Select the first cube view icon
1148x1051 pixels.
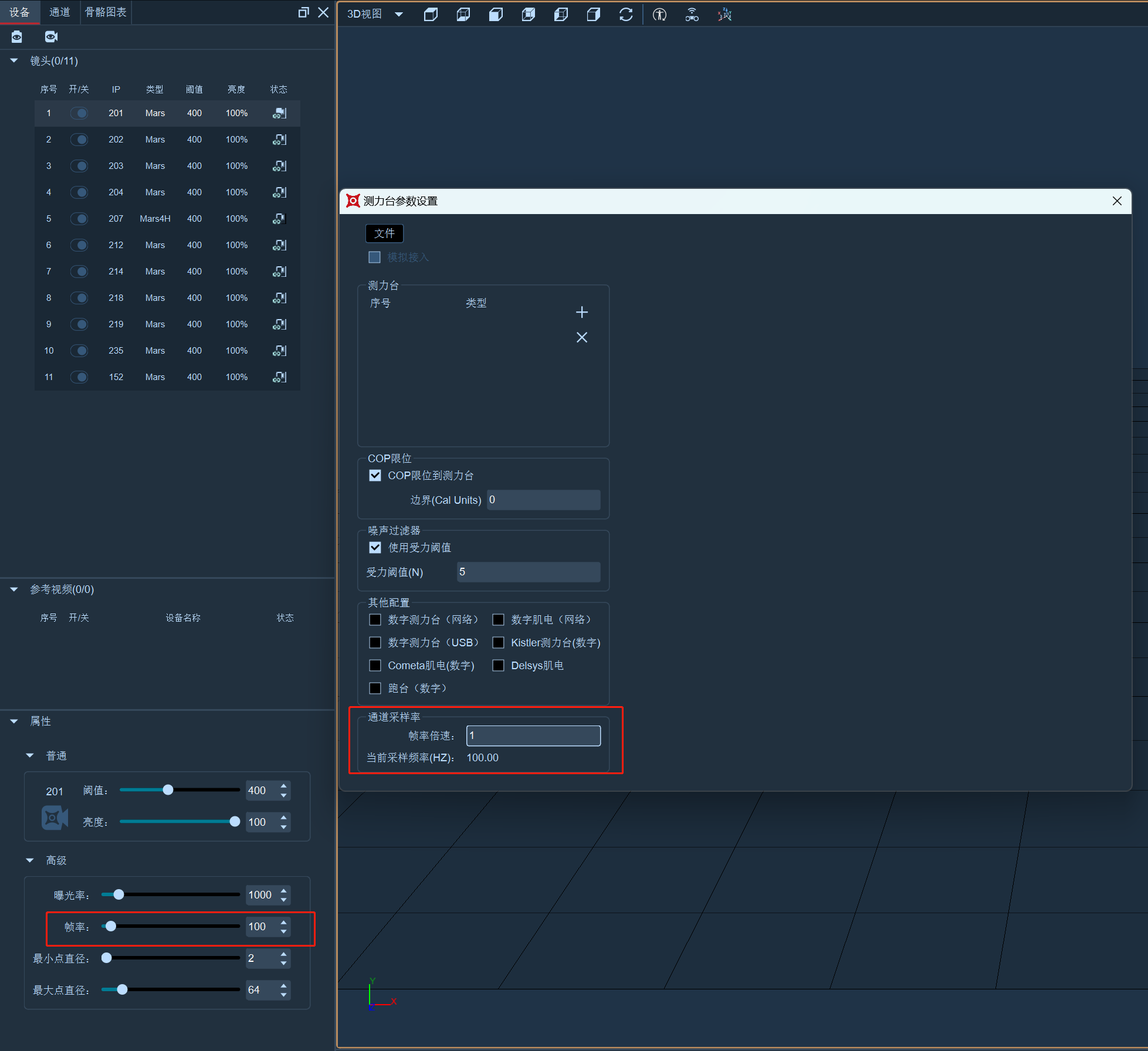(431, 14)
